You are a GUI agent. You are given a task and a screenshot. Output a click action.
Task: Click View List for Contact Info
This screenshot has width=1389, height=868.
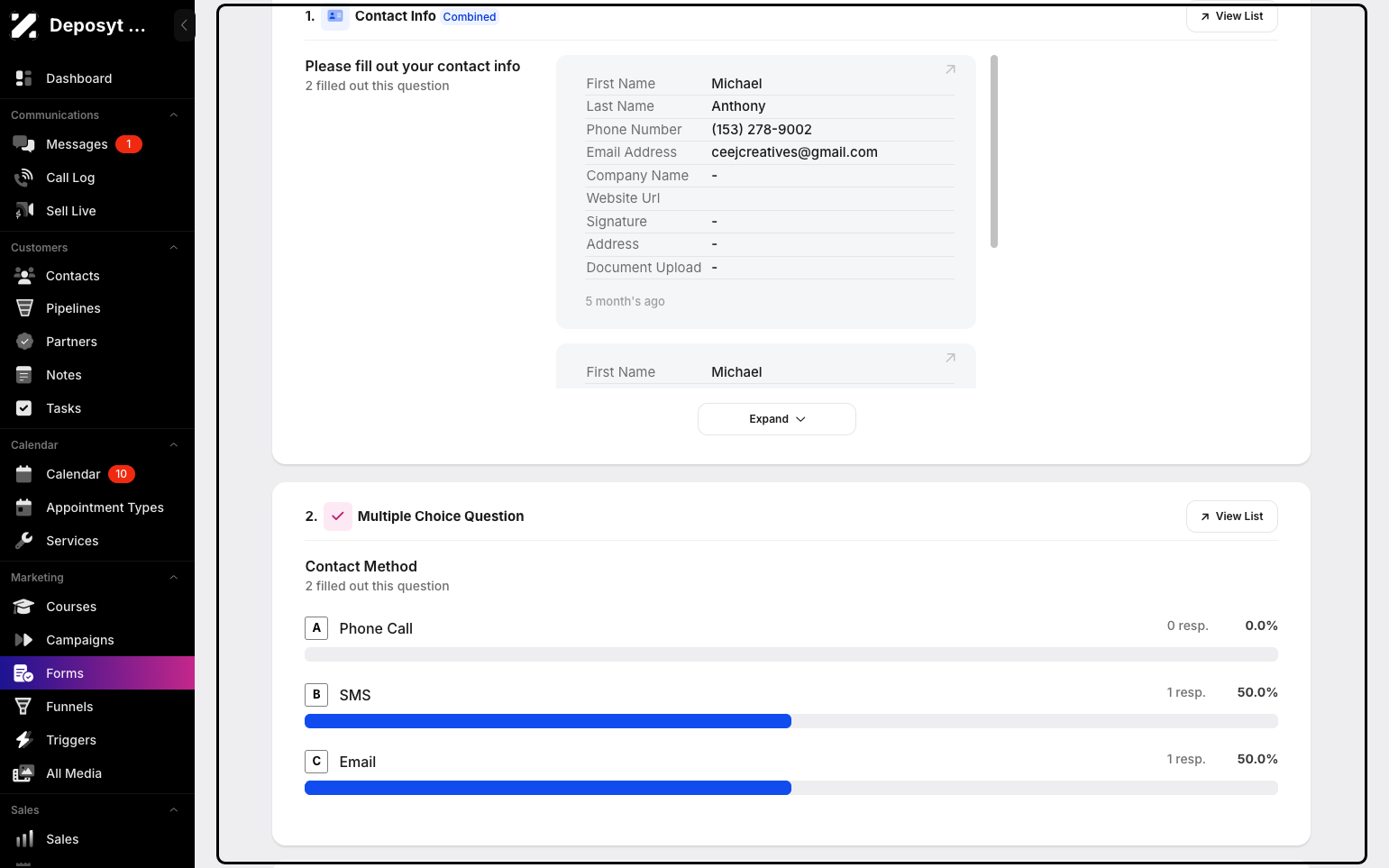[1231, 16]
